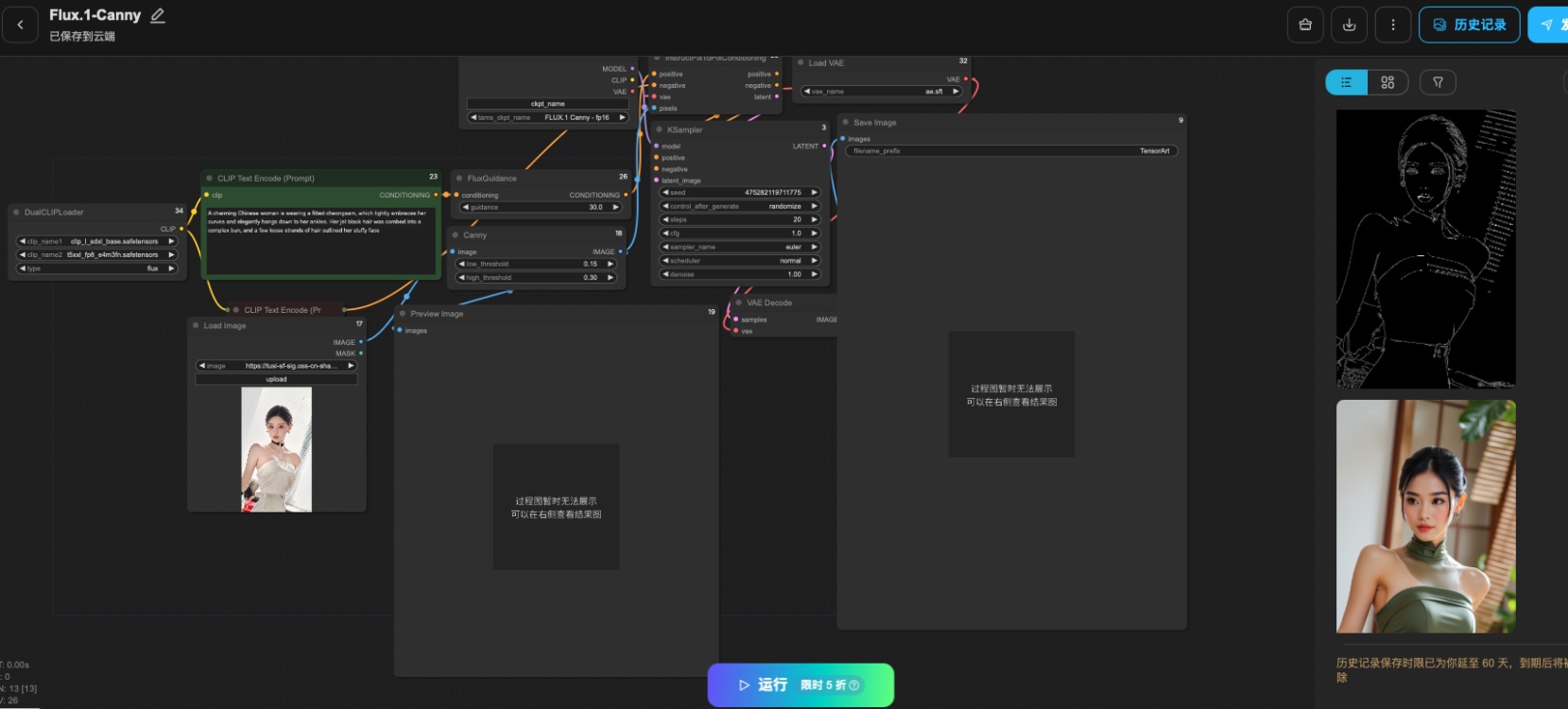
Task: Click Load VAE VAE output port
Action: pos(965,79)
